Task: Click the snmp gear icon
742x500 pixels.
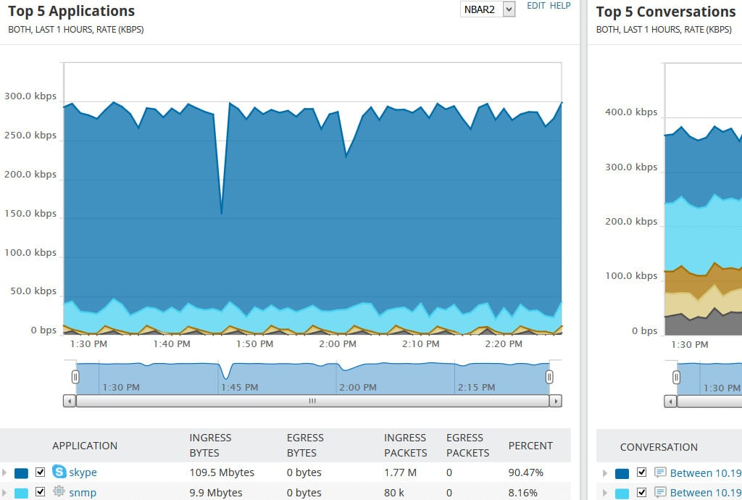Action: click(x=59, y=492)
